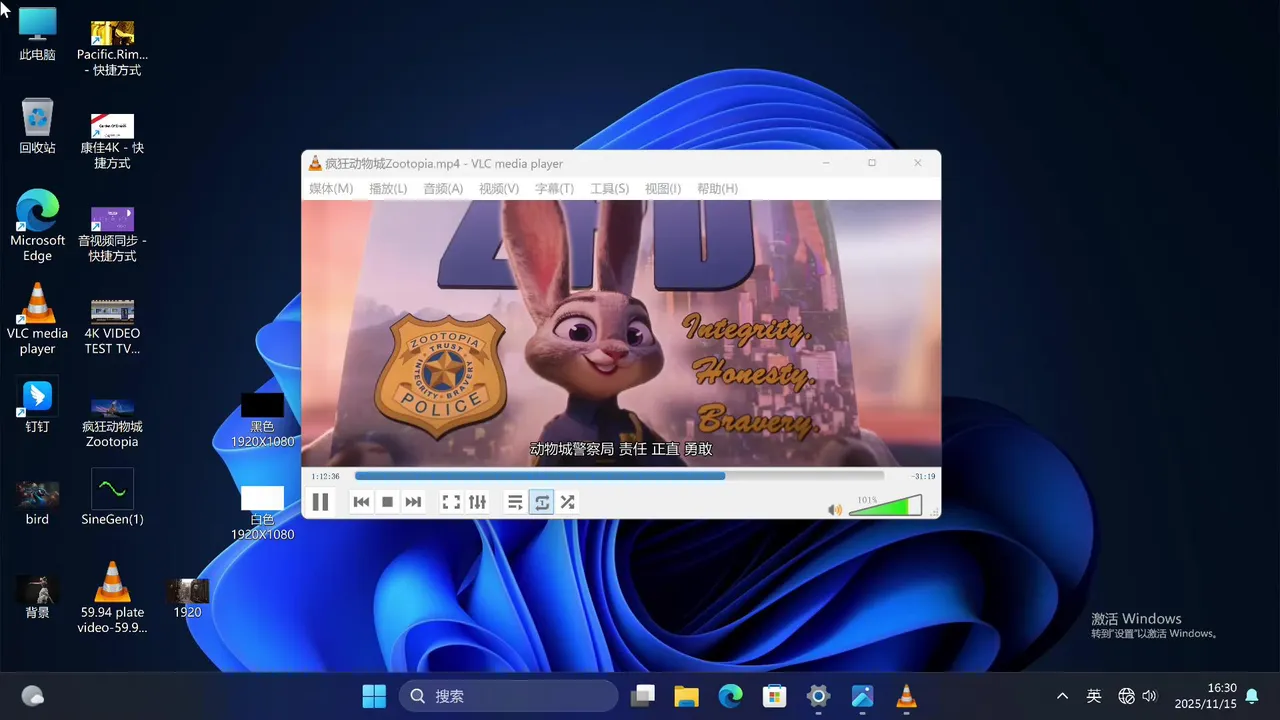Adjust VLC volume slider at 101%
Viewport: 1280px width, 720px height.
[885, 507]
